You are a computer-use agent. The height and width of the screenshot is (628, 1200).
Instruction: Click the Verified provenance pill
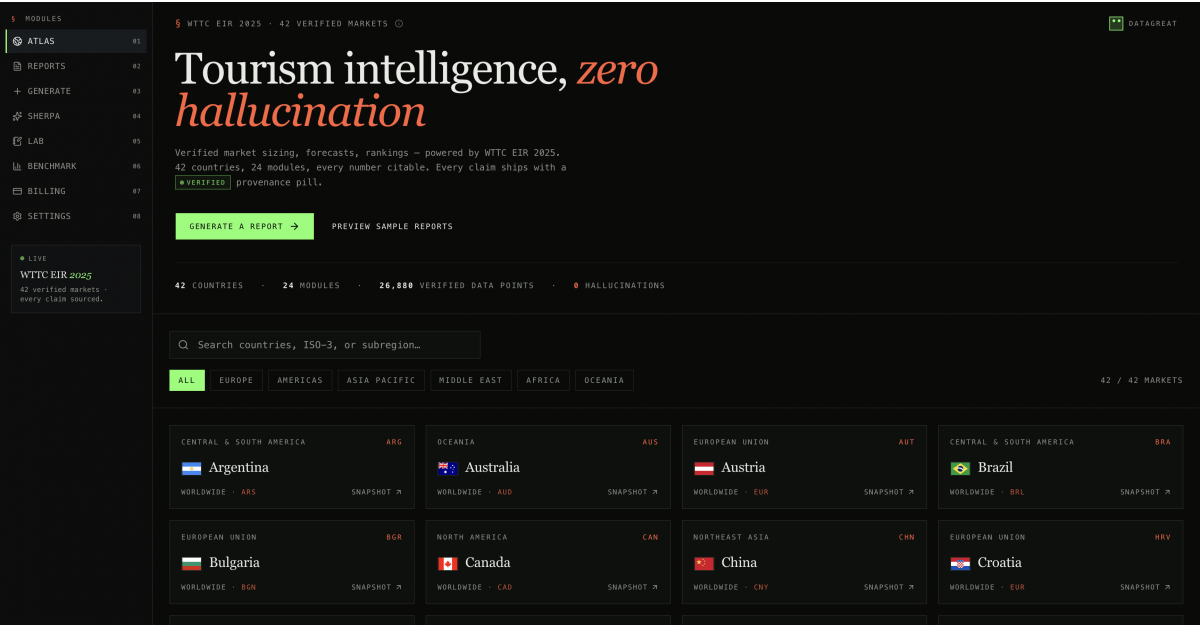pyautogui.click(x=203, y=183)
